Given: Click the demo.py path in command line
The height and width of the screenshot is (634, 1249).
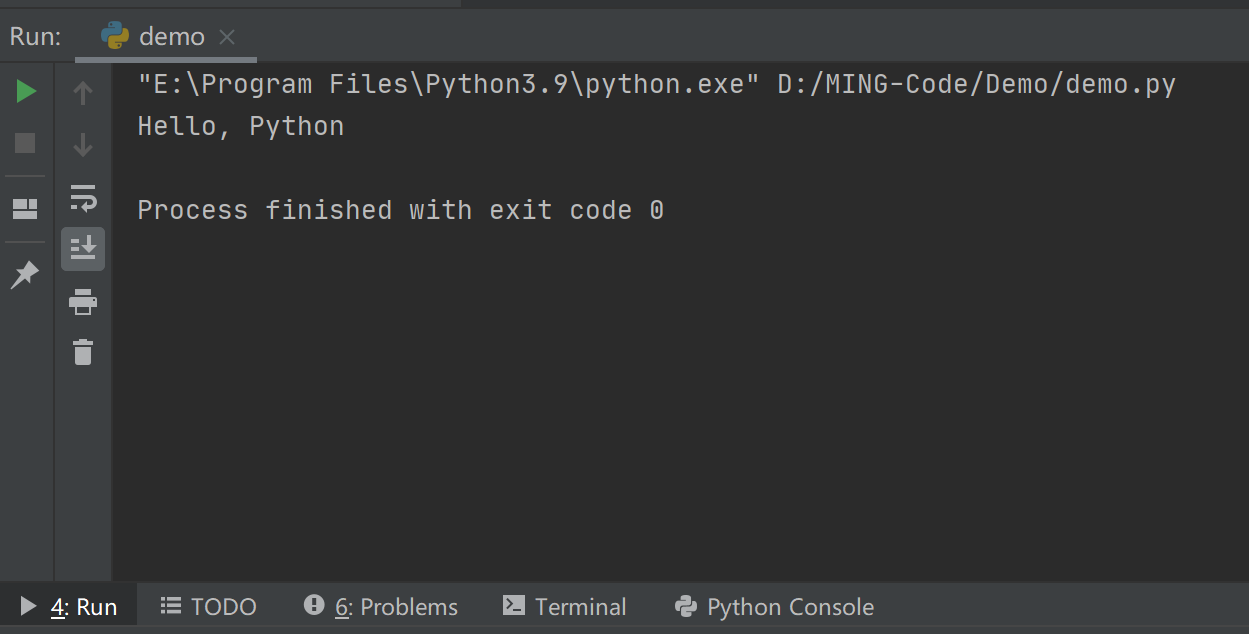Looking at the screenshot, I should click(976, 85).
